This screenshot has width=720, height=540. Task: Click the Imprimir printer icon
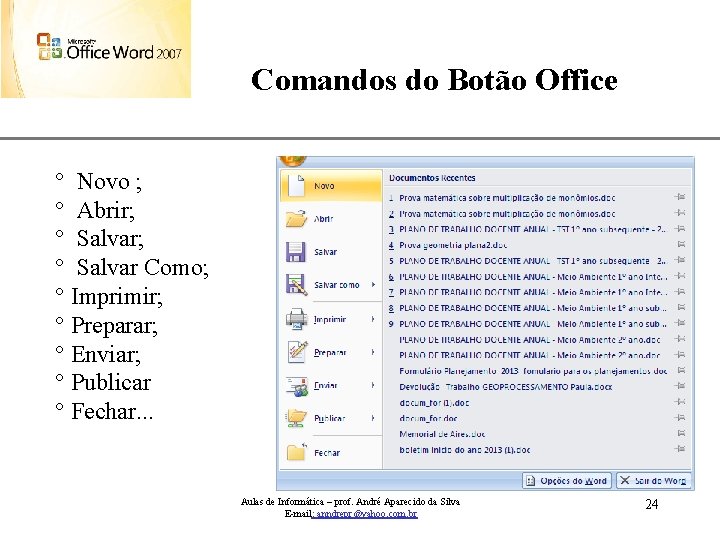(297, 319)
